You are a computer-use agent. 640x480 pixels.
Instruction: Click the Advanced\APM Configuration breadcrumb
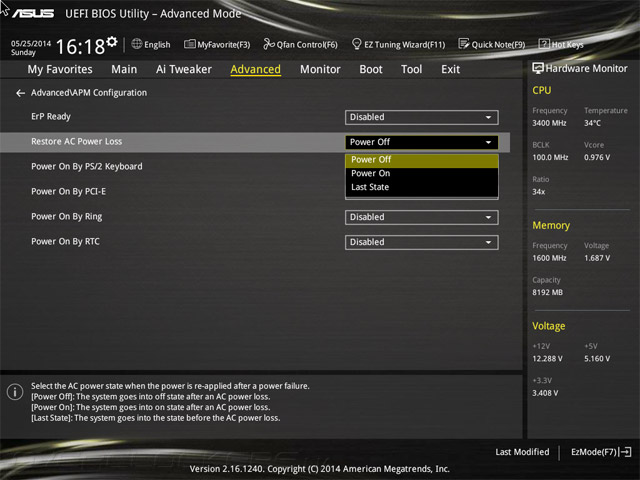click(89, 93)
